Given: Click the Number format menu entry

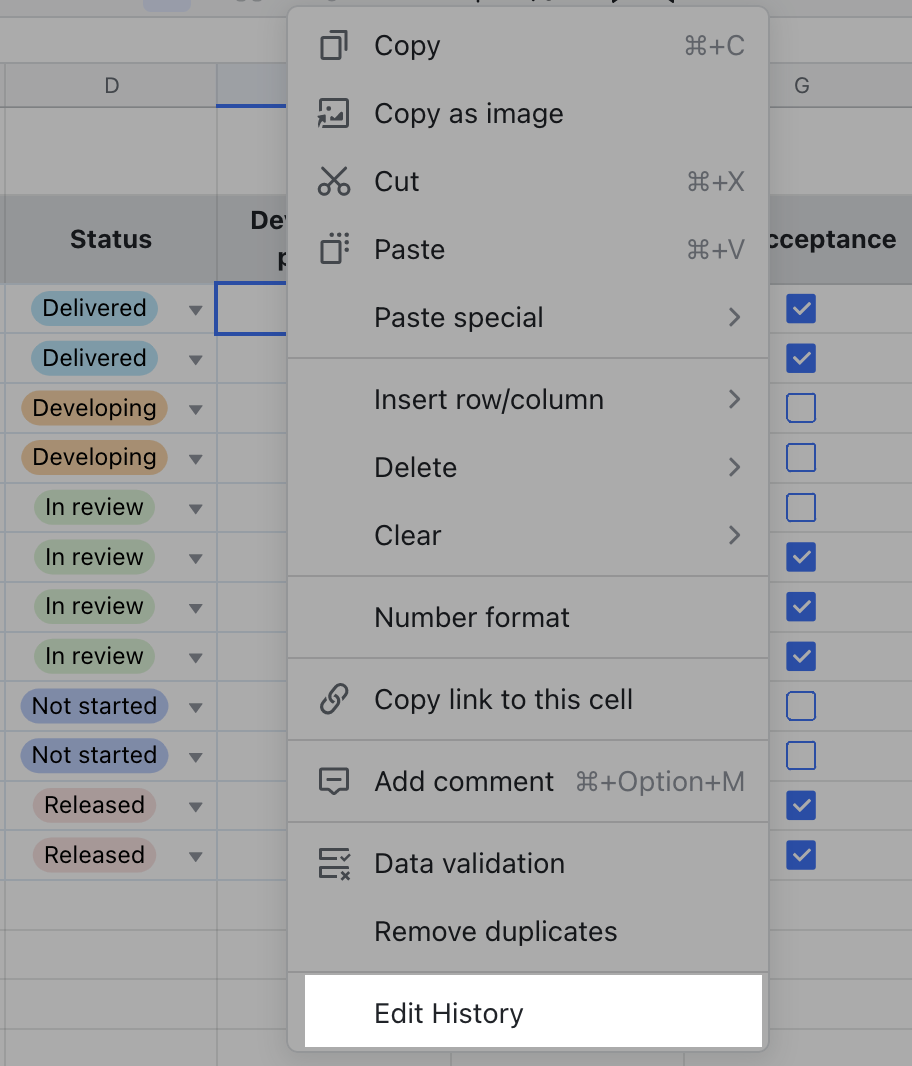Looking at the screenshot, I should click(x=471, y=617).
